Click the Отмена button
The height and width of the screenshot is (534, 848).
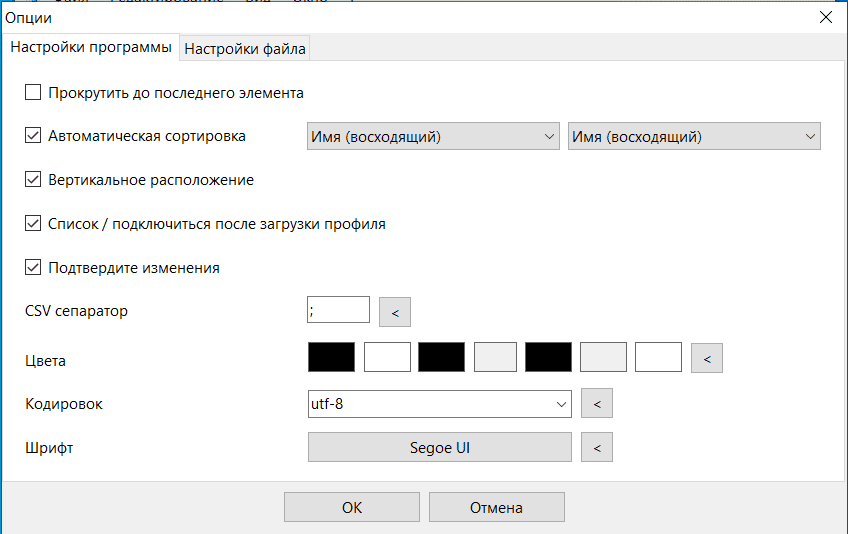click(x=496, y=507)
